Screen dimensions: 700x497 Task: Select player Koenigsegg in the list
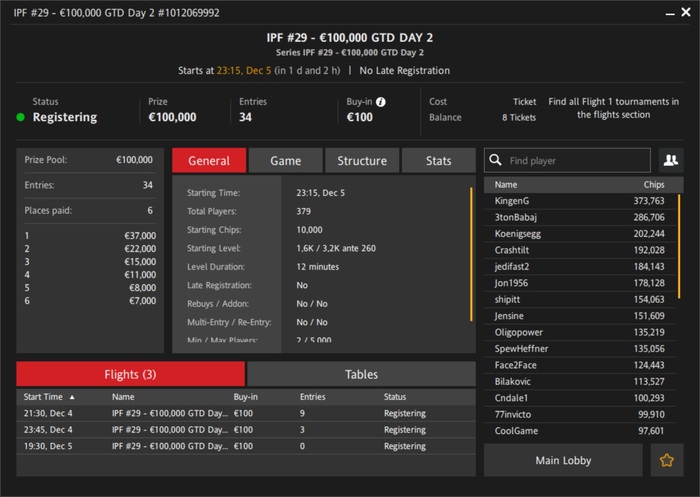[x=580, y=234]
